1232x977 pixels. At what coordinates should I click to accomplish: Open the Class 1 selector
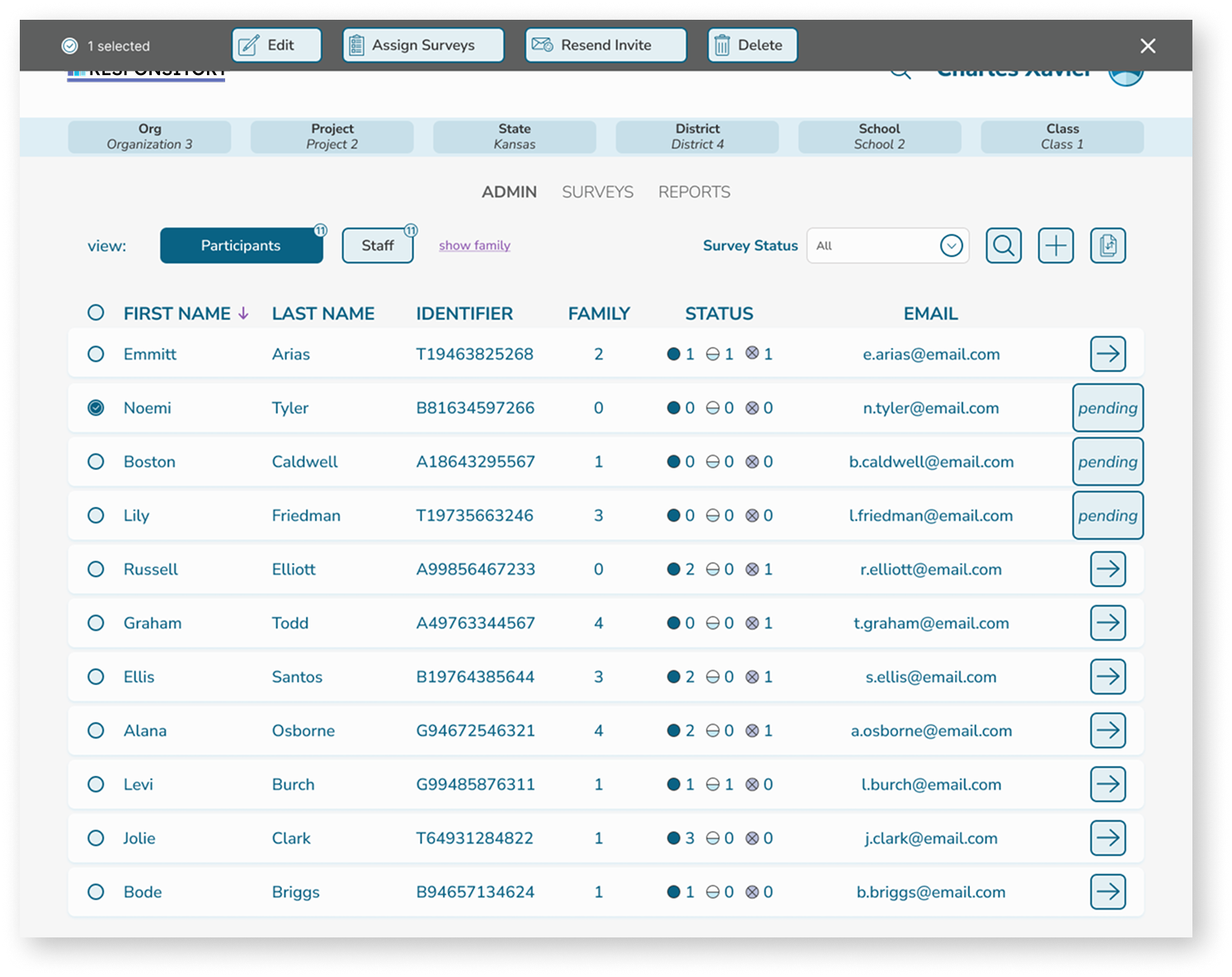coord(1062,137)
